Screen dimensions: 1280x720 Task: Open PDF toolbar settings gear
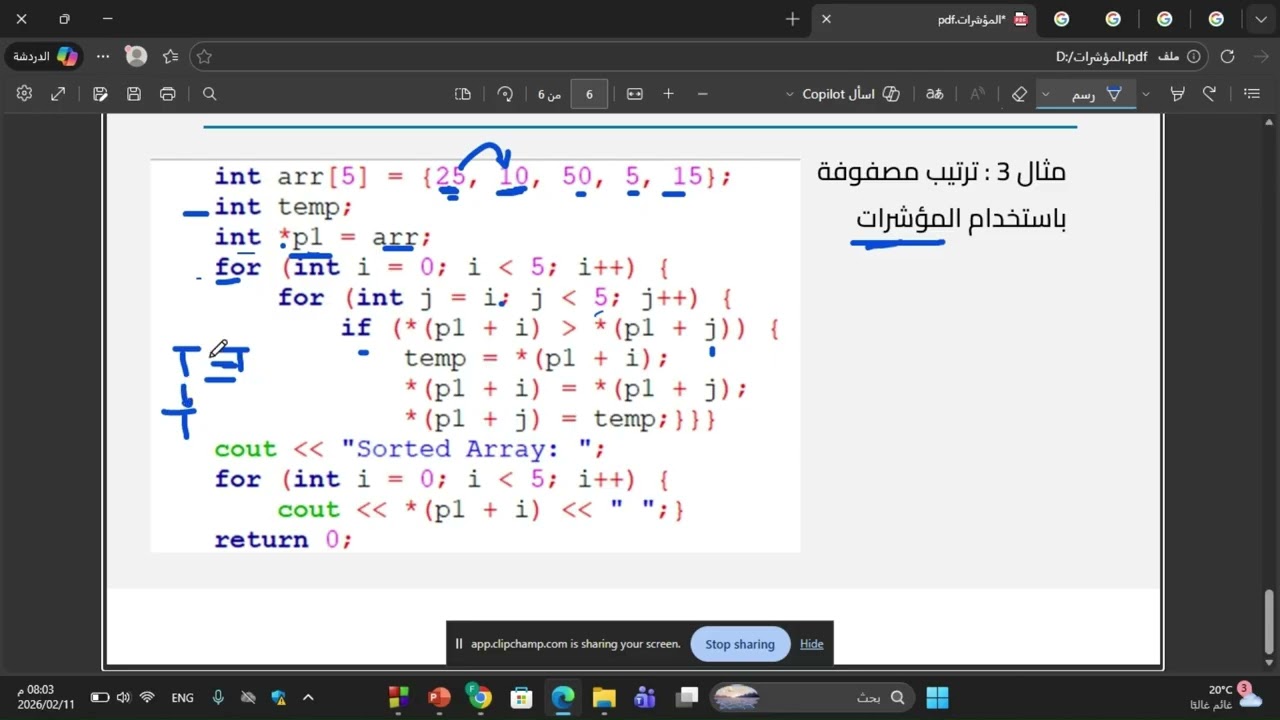coord(24,94)
